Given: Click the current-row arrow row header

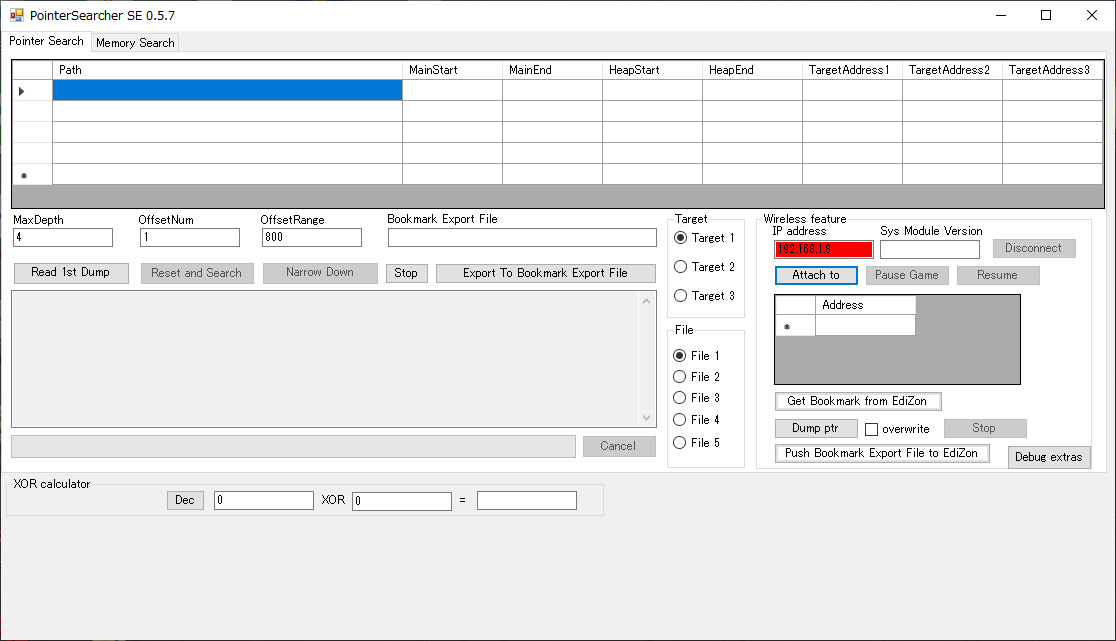Looking at the screenshot, I should 33,90.
